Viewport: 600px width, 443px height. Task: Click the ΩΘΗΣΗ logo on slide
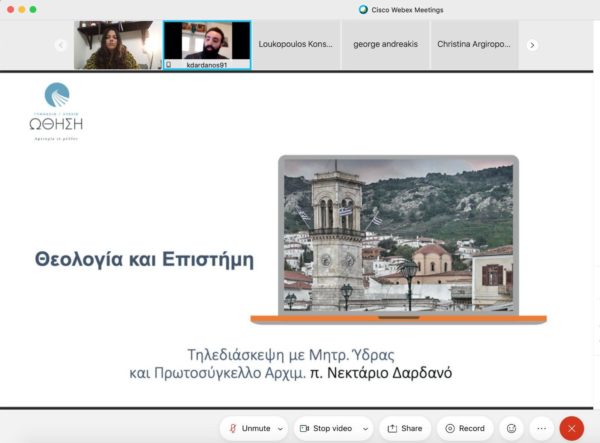pyautogui.click(x=56, y=110)
